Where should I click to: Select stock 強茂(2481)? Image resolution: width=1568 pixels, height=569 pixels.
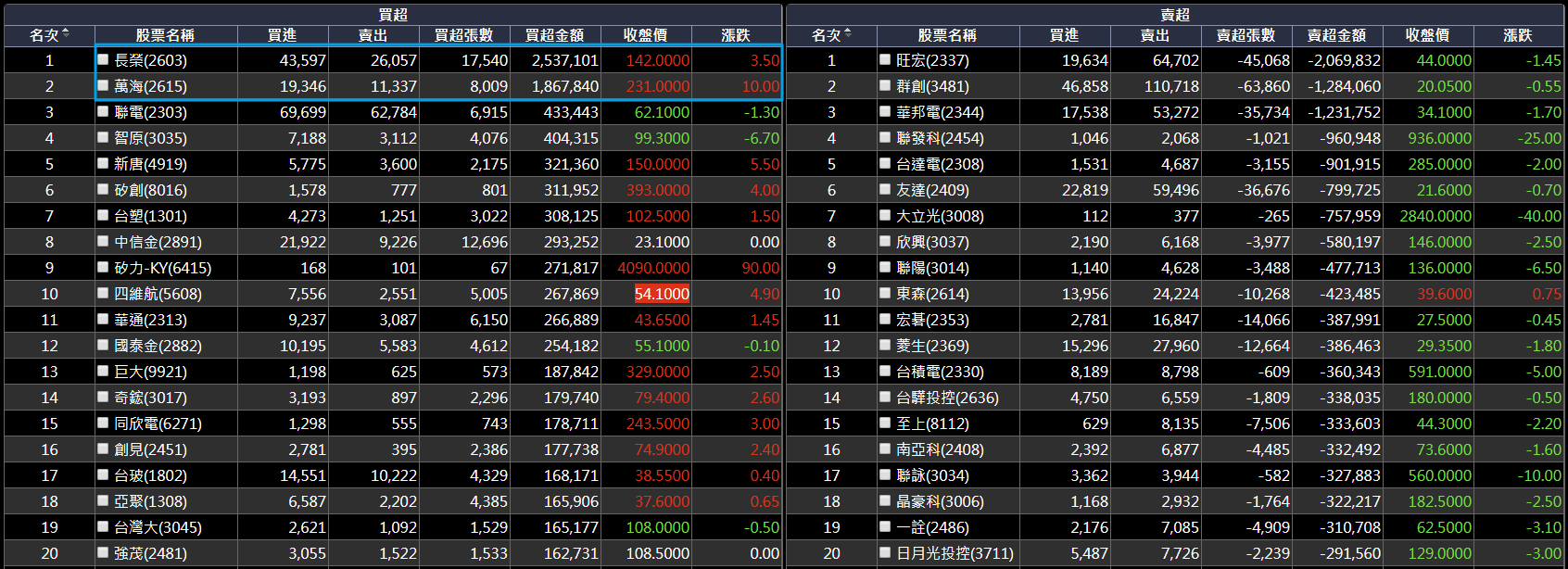point(150,553)
